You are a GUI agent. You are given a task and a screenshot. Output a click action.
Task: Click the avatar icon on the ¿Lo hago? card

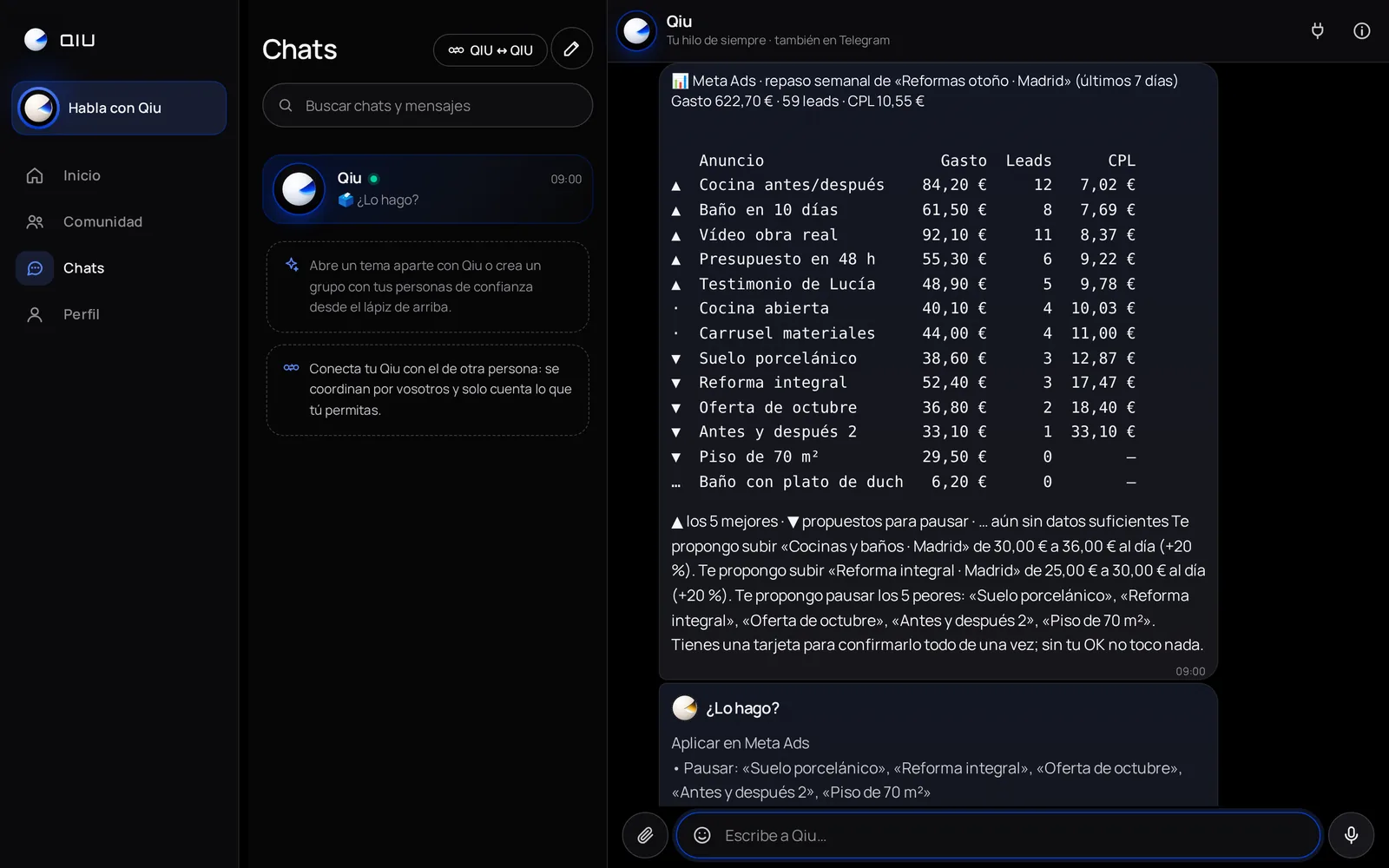(685, 708)
